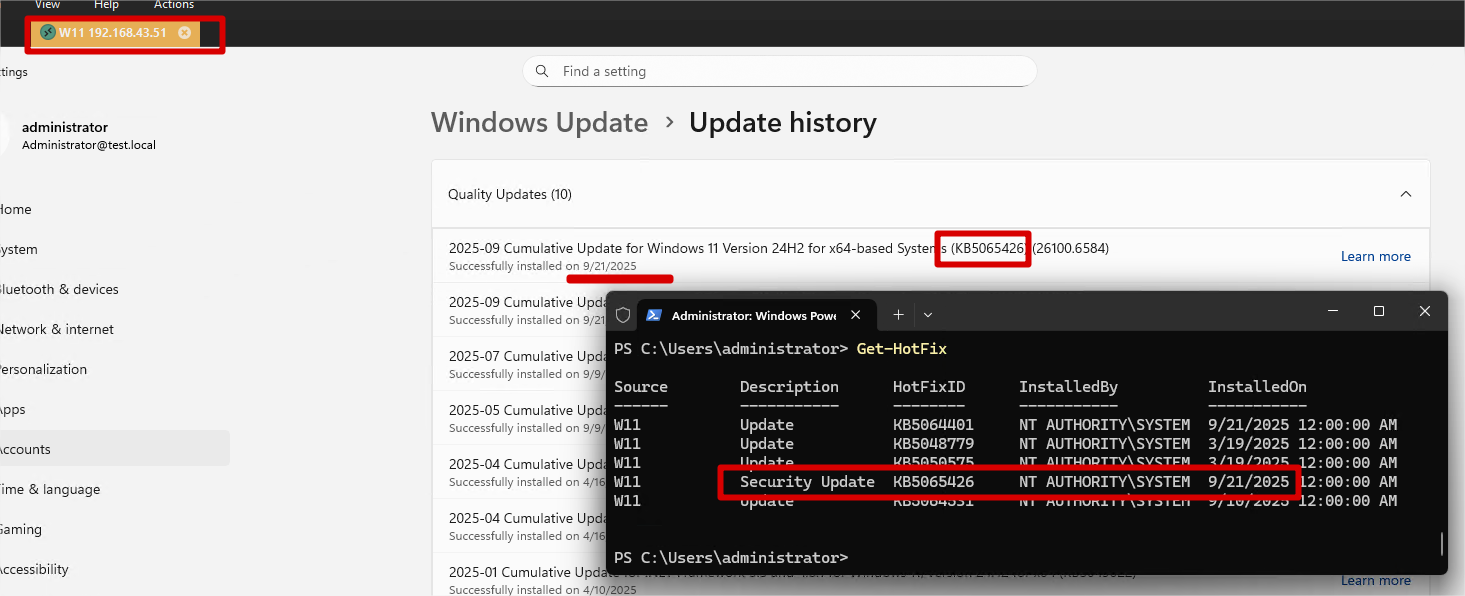Viewport: 1465px width, 596px height.
Task: Open the Actions menu
Action: point(173,5)
